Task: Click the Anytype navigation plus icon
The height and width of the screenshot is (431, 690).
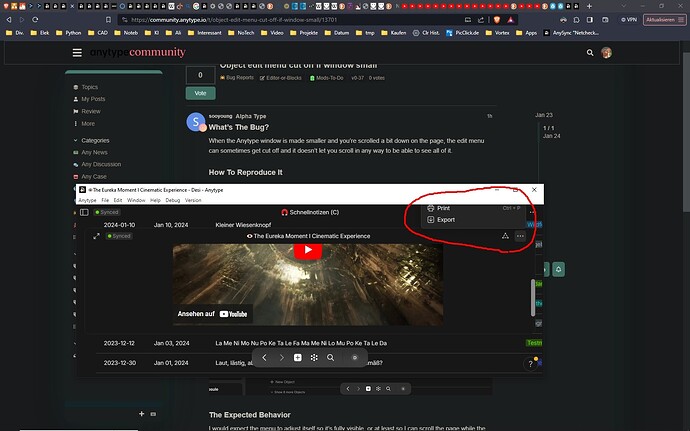Action: coord(298,357)
